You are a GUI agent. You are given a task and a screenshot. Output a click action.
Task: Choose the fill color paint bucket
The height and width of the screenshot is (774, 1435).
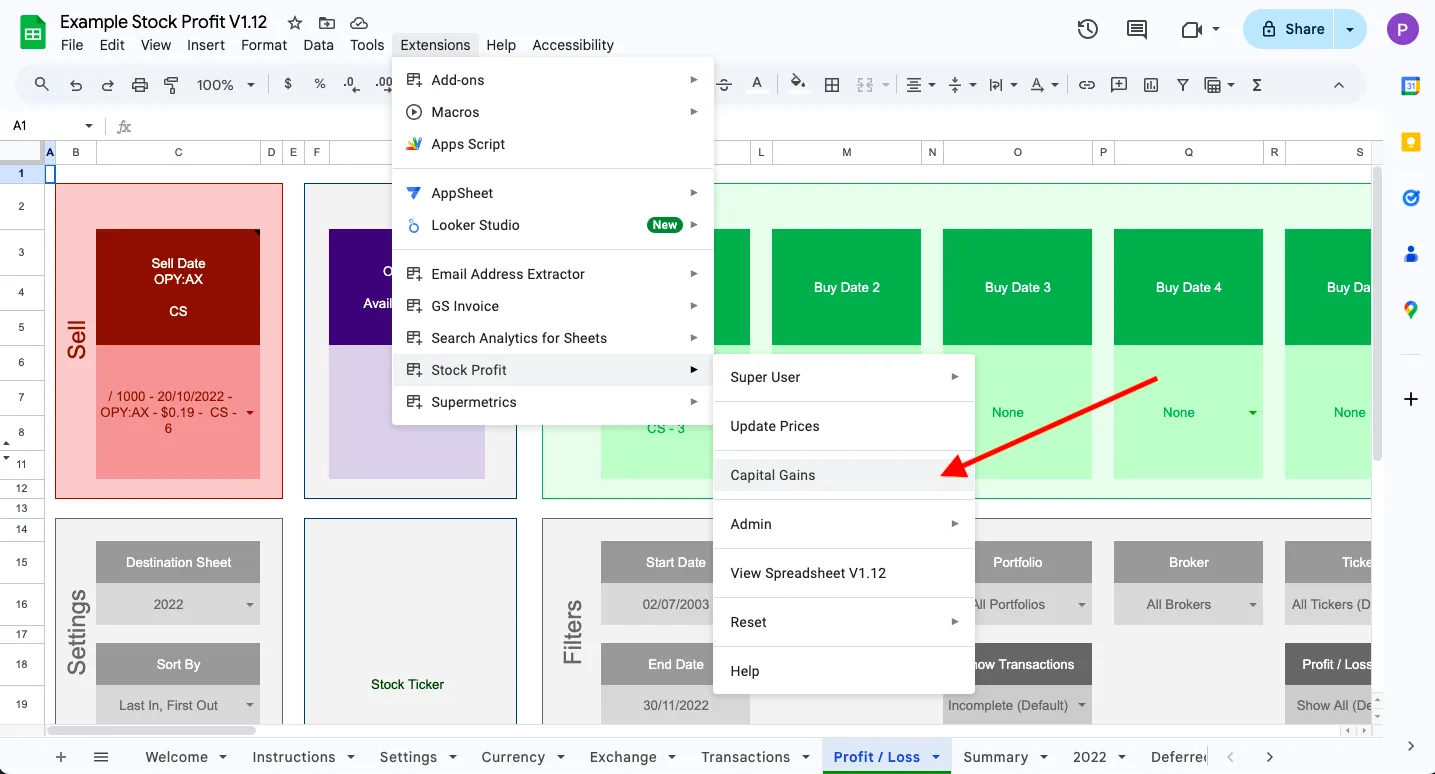tap(797, 83)
